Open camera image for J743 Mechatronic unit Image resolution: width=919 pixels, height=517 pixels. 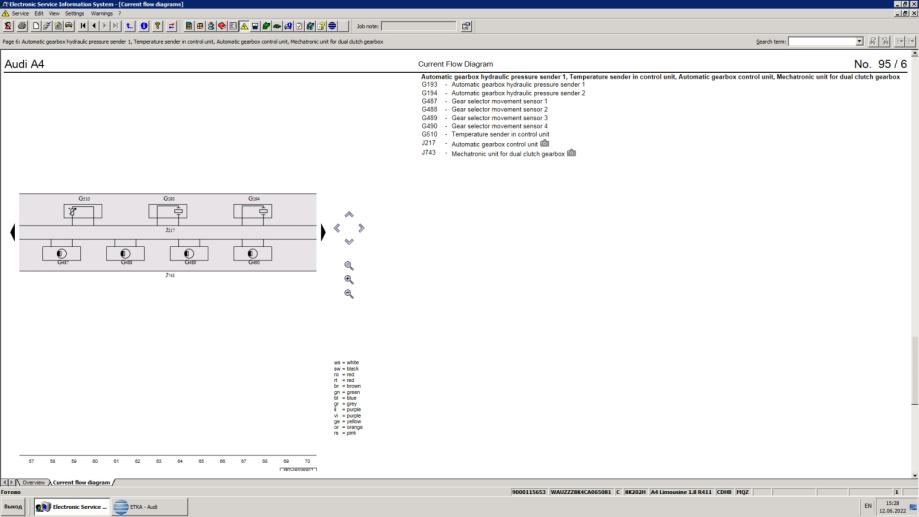pyautogui.click(x=571, y=152)
